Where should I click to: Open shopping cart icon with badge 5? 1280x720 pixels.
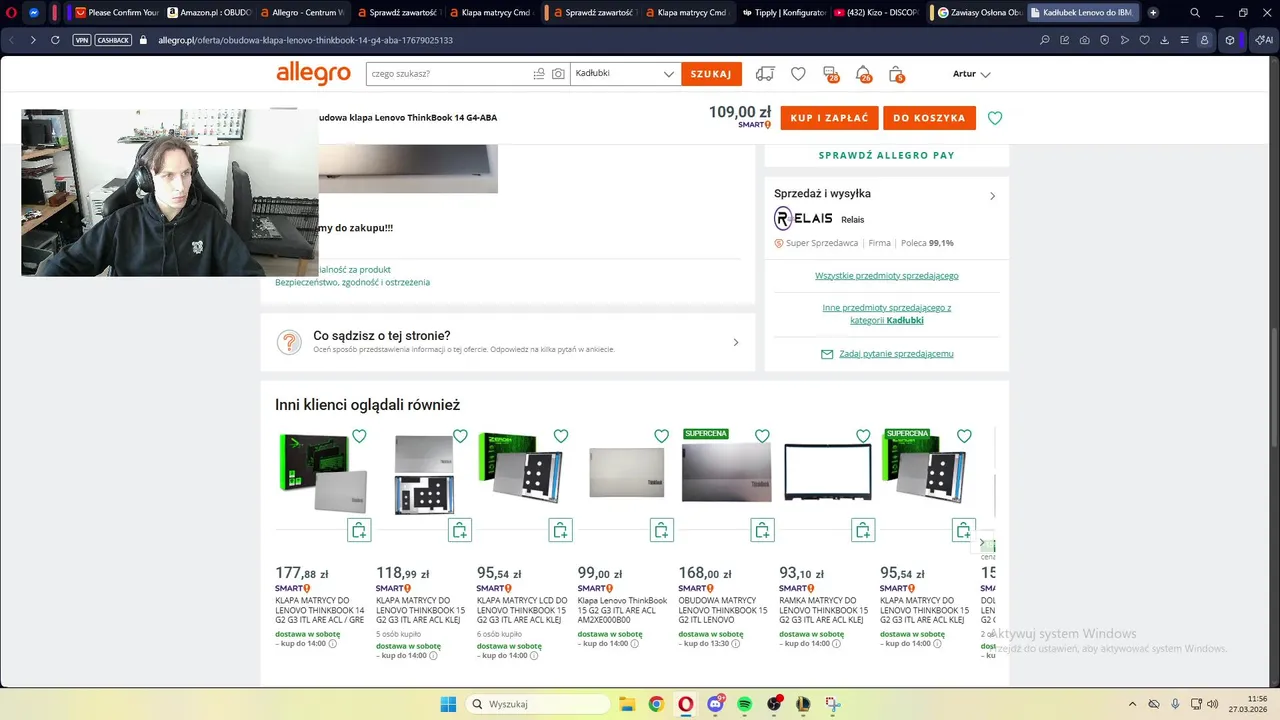coord(897,74)
